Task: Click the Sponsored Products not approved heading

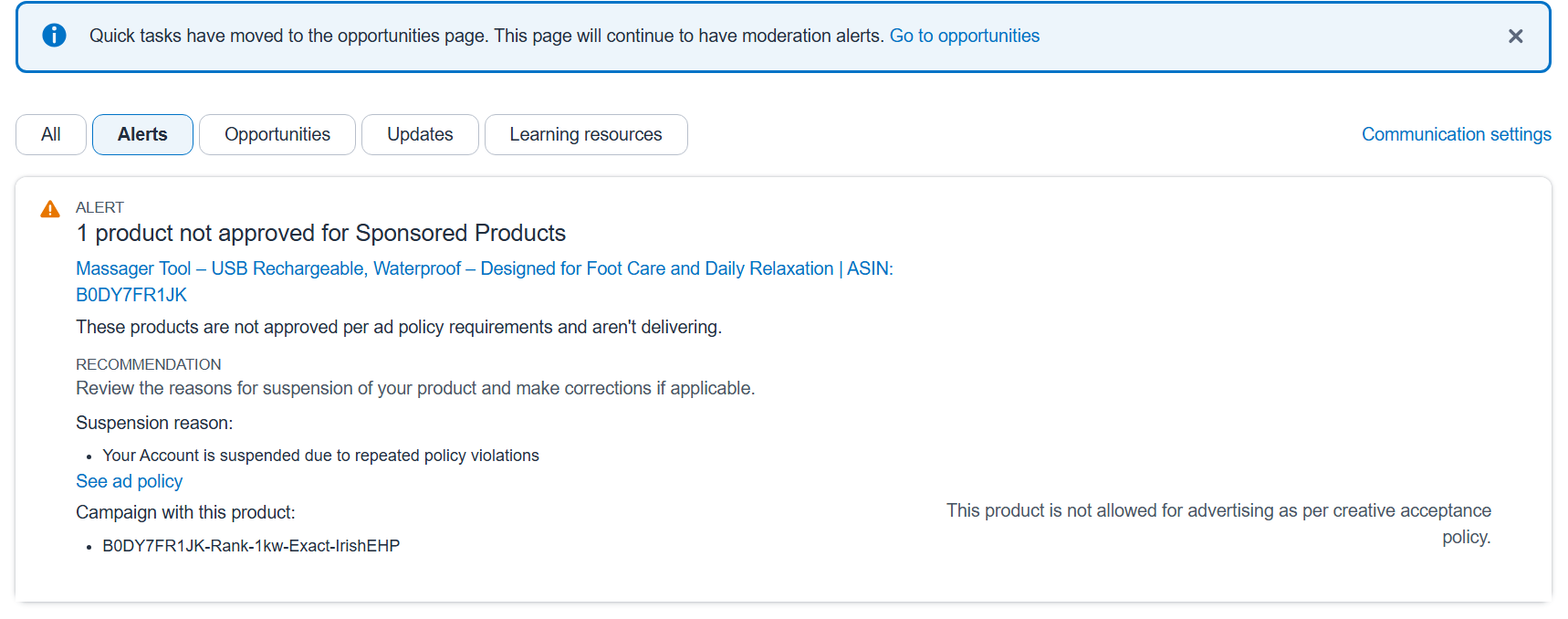Action: tap(320, 234)
